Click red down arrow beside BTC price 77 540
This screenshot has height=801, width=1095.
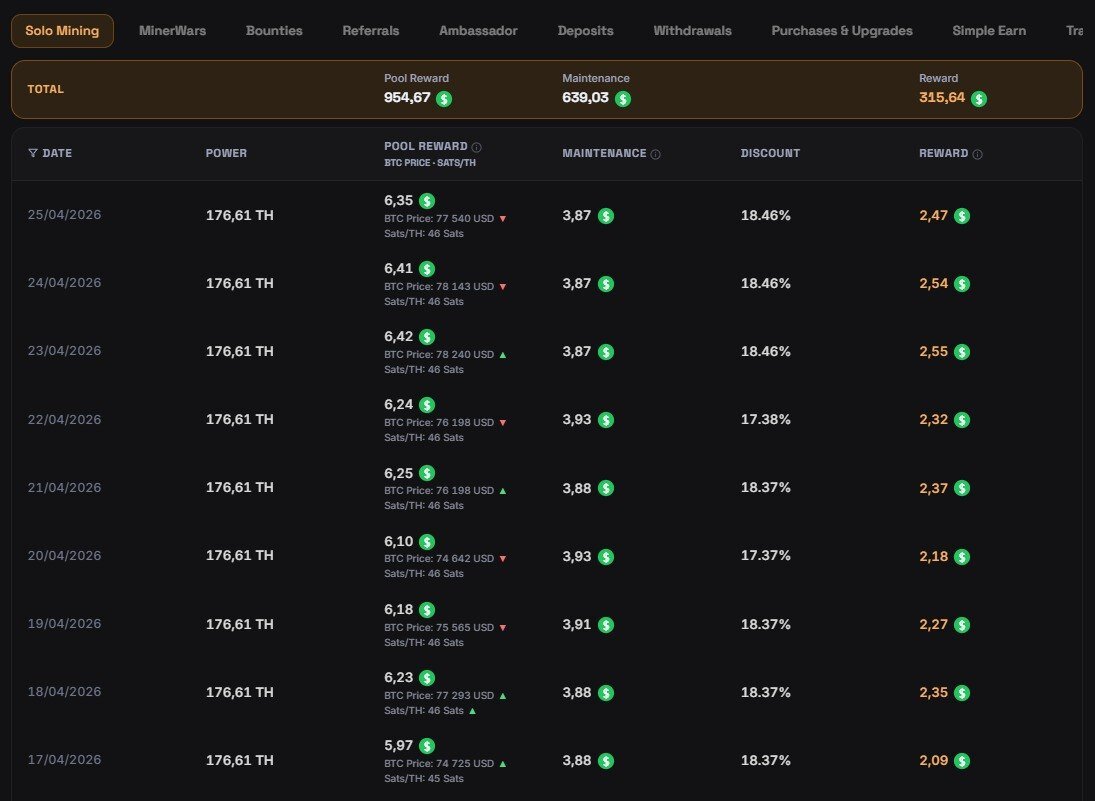click(502, 218)
